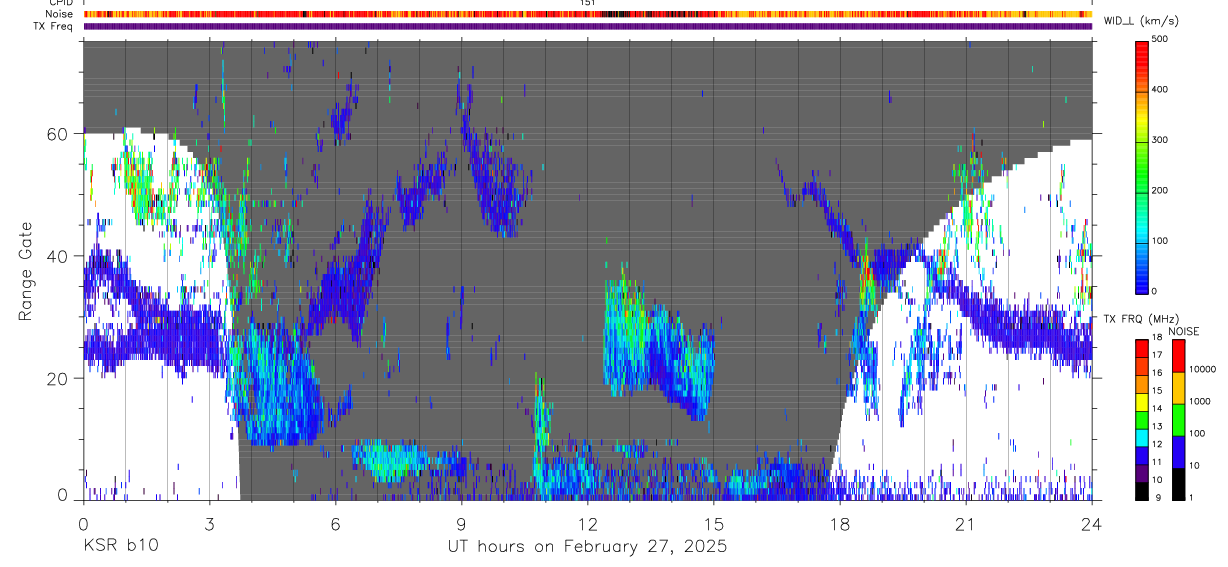Click the 'WID⊥ (km/s)' color bar title

click(1140, 21)
